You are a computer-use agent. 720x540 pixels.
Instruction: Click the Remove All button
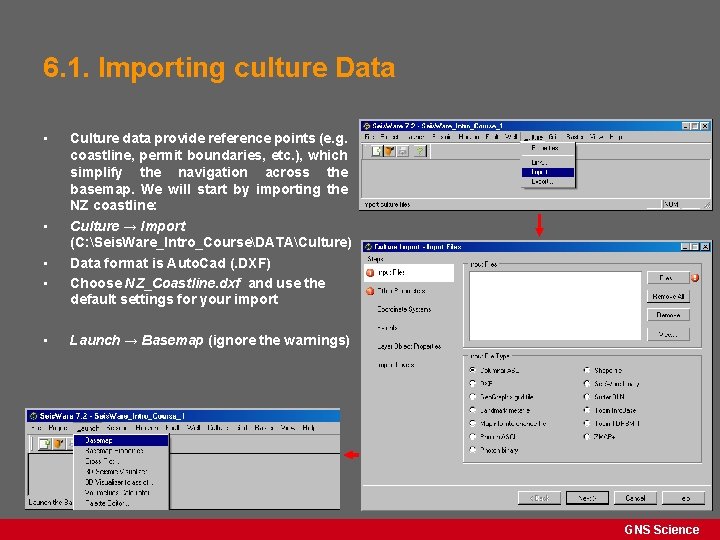pyautogui.click(x=668, y=297)
